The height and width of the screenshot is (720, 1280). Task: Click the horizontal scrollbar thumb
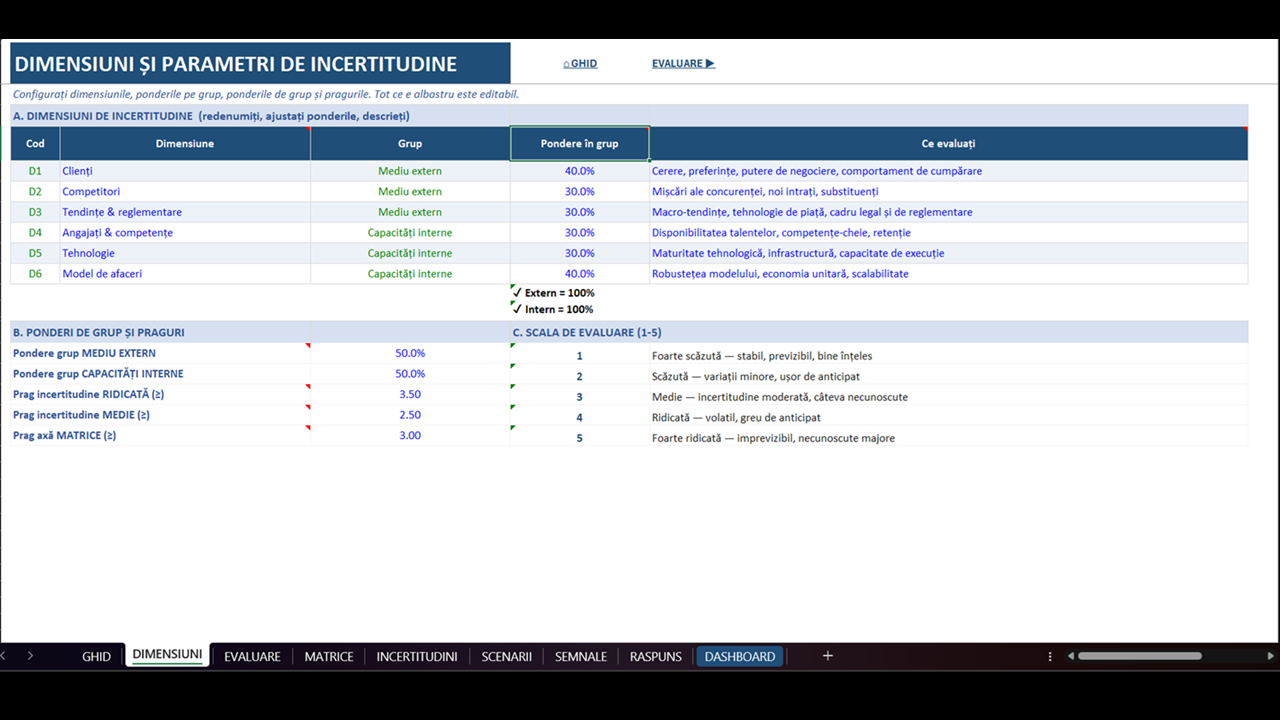1138,656
